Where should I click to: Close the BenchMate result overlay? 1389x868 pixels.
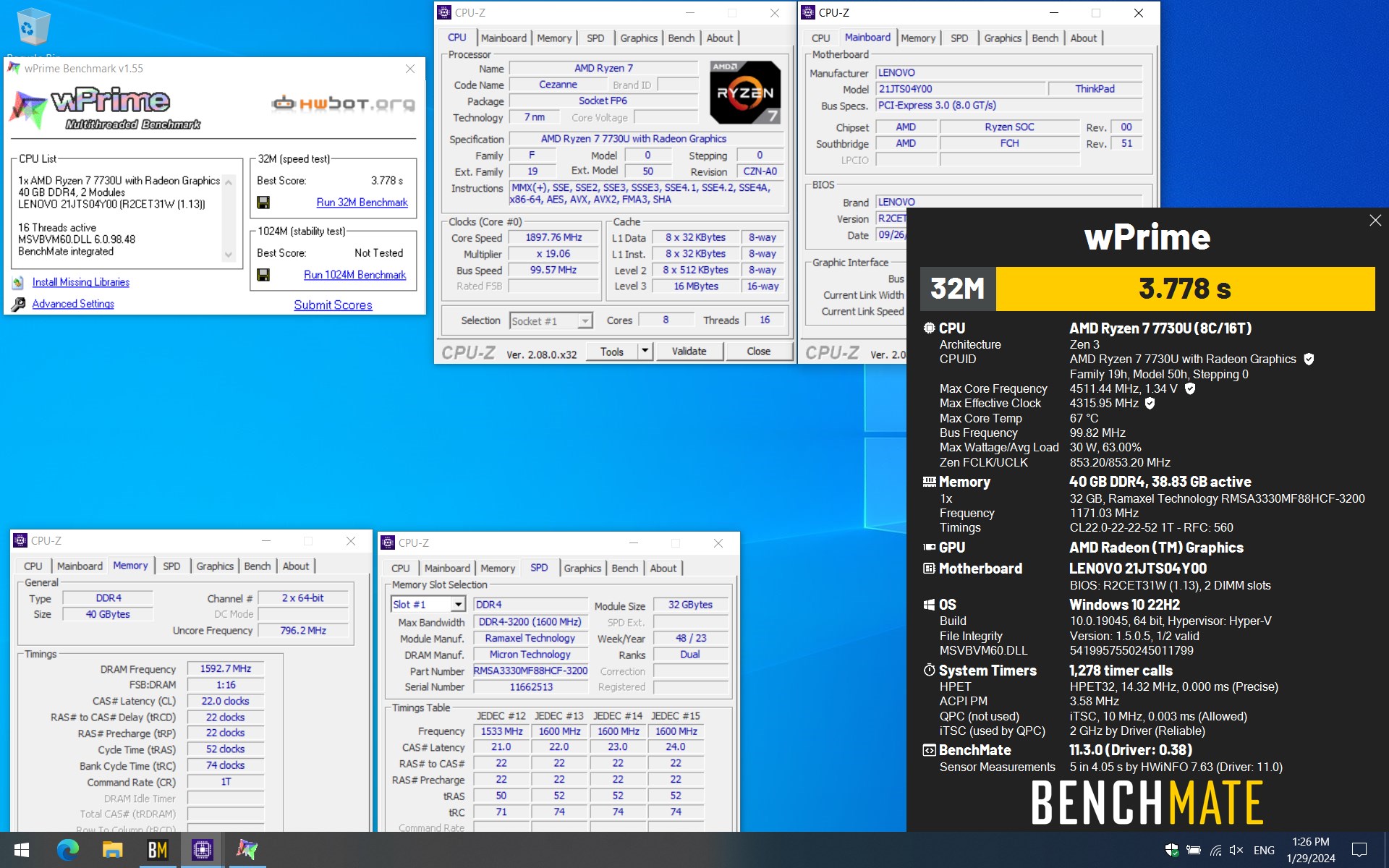1375,221
